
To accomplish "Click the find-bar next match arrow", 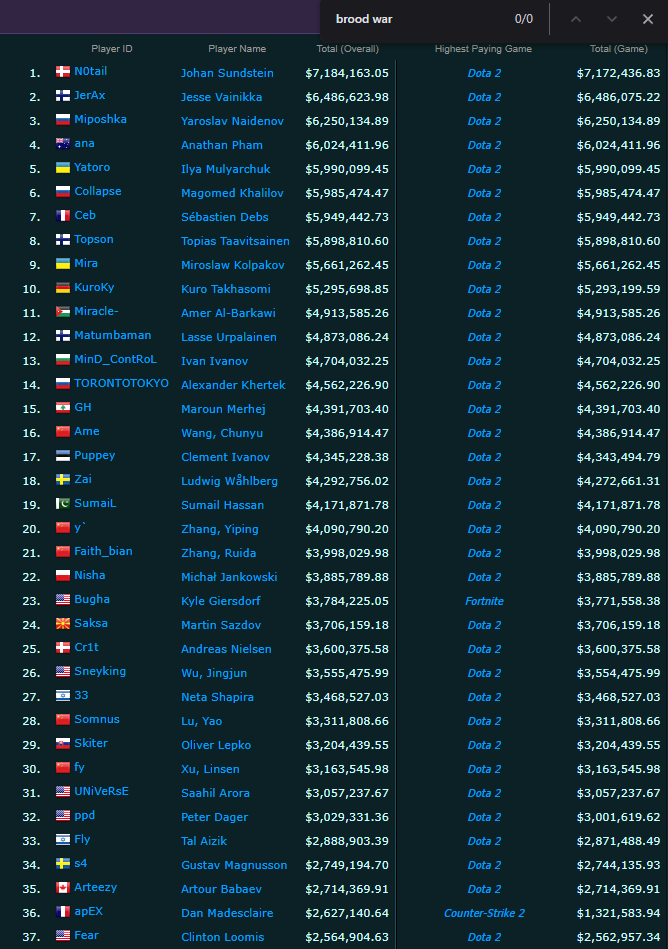I will click(x=612, y=19).
